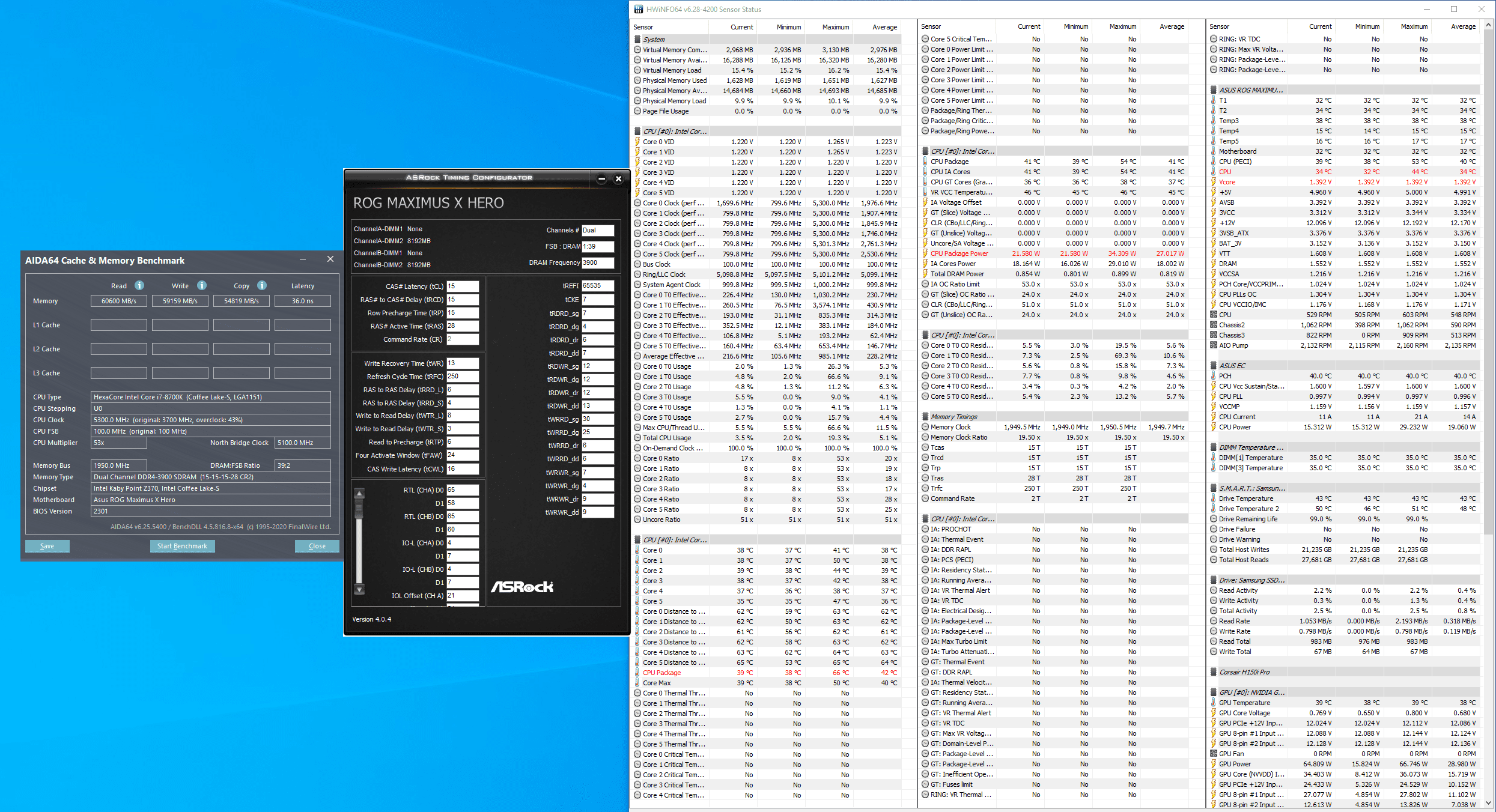Click Close in AIDA64 benchmark window
Screen dimensions: 1496x812
click(x=317, y=546)
